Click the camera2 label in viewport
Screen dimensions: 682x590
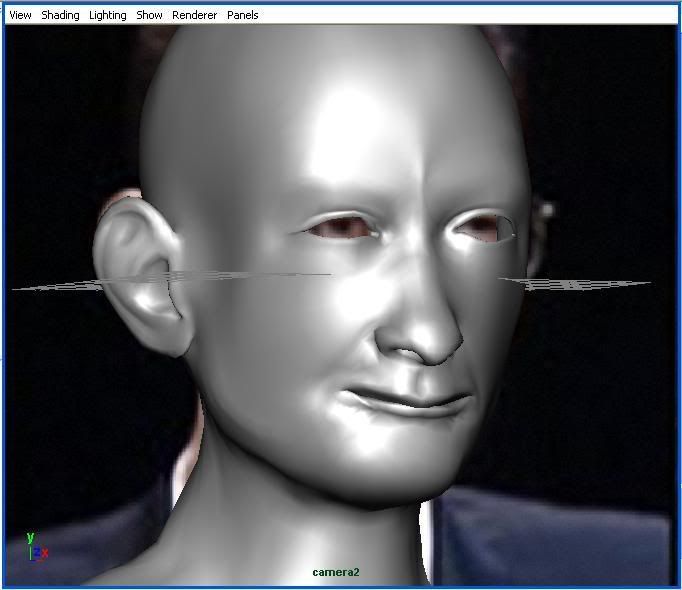pos(336,572)
